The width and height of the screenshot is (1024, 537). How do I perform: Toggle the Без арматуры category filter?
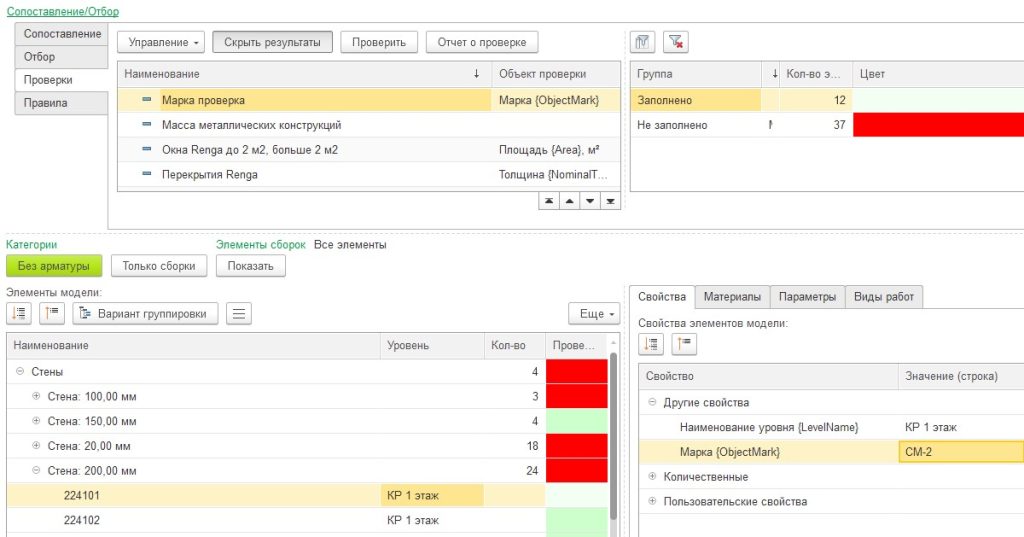tap(54, 266)
